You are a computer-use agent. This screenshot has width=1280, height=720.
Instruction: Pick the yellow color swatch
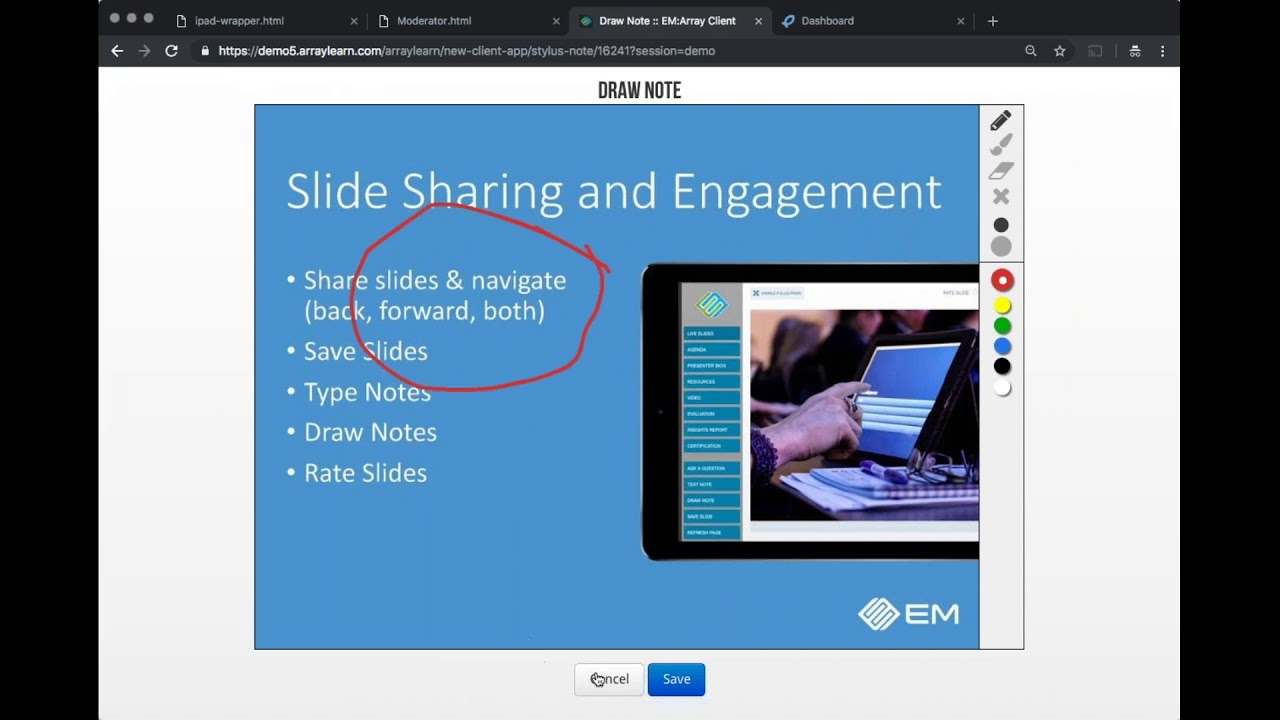pos(1002,306)
